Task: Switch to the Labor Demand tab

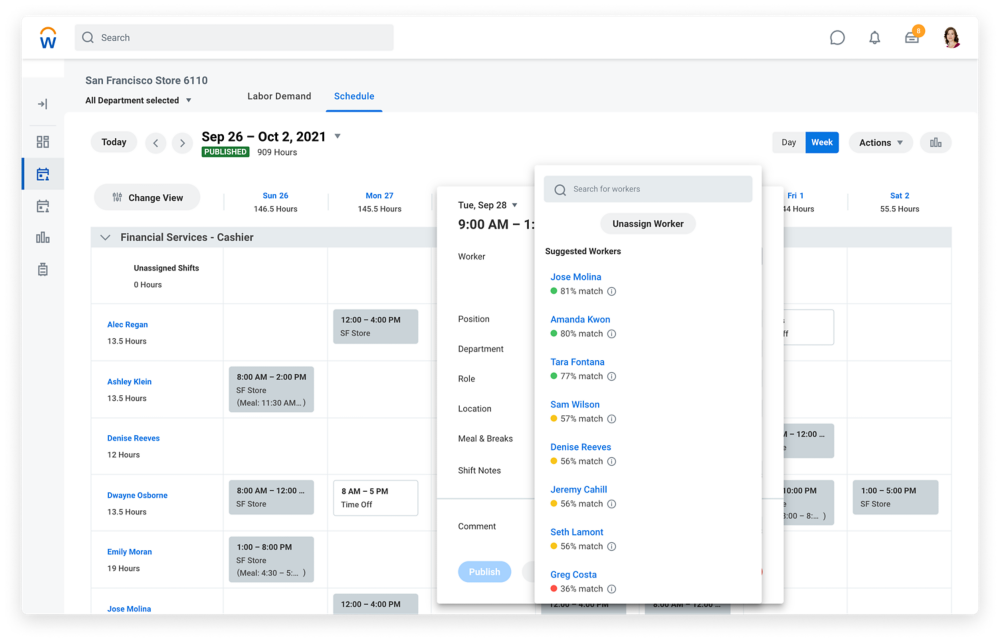Action: click(279, 97)
